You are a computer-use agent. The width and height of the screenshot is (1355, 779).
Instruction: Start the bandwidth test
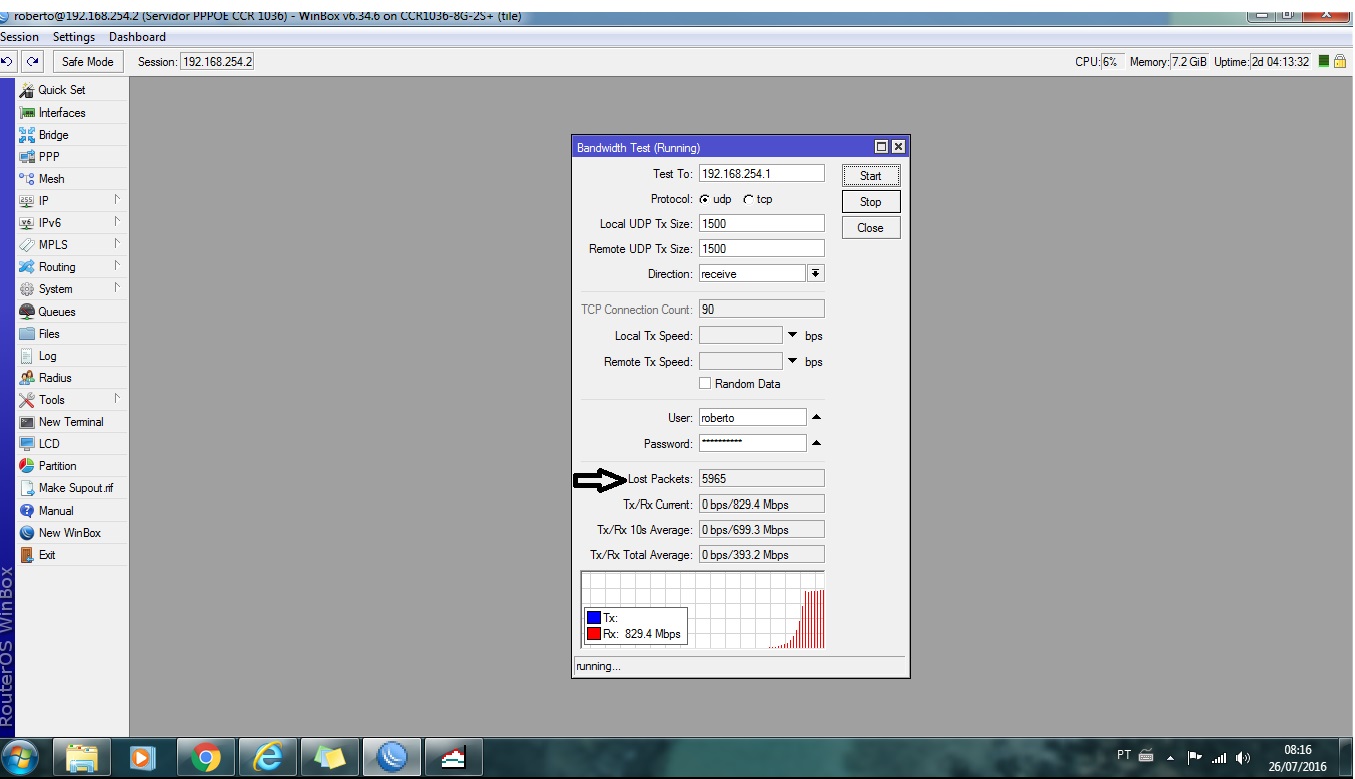(x=871, y=176)
